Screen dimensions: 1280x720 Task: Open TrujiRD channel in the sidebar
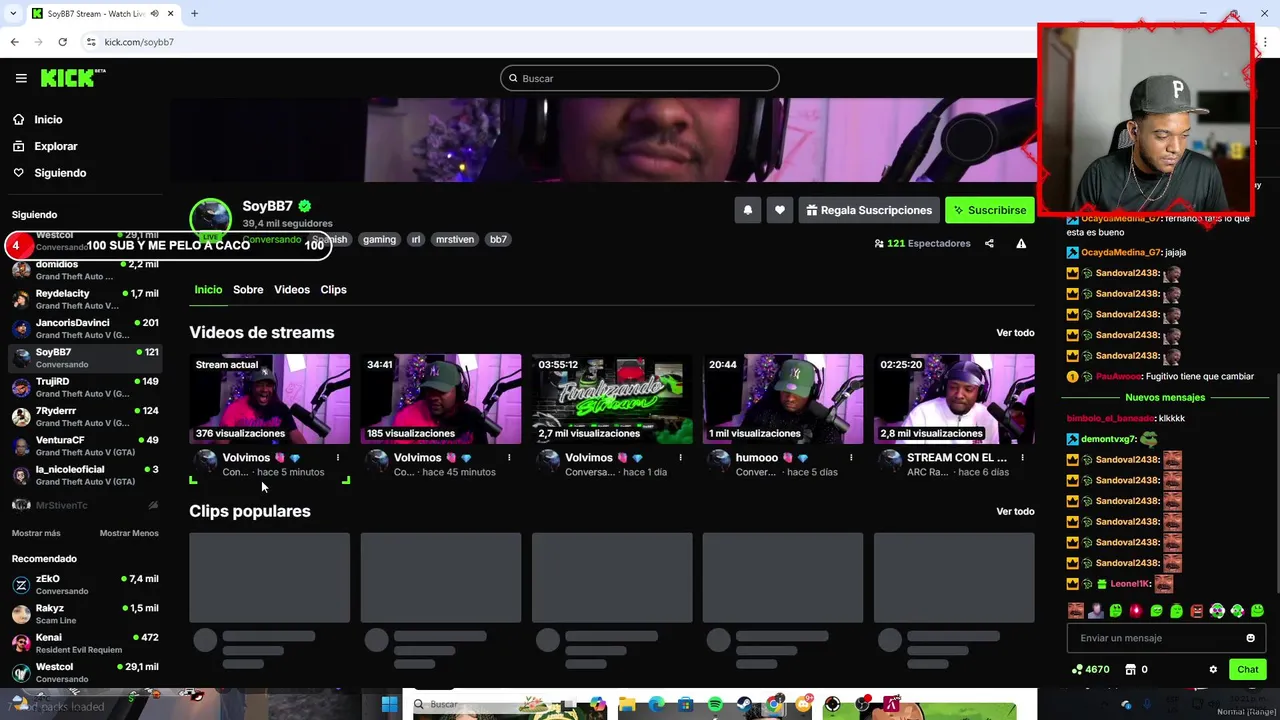85,387
